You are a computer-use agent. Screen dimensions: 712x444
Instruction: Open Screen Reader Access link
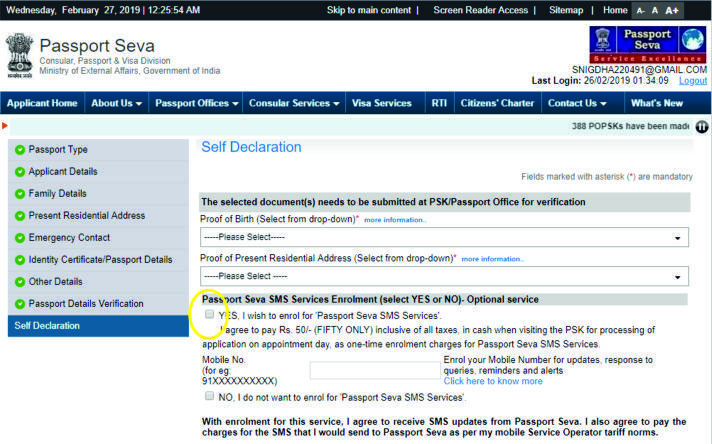tap(480, 10)
